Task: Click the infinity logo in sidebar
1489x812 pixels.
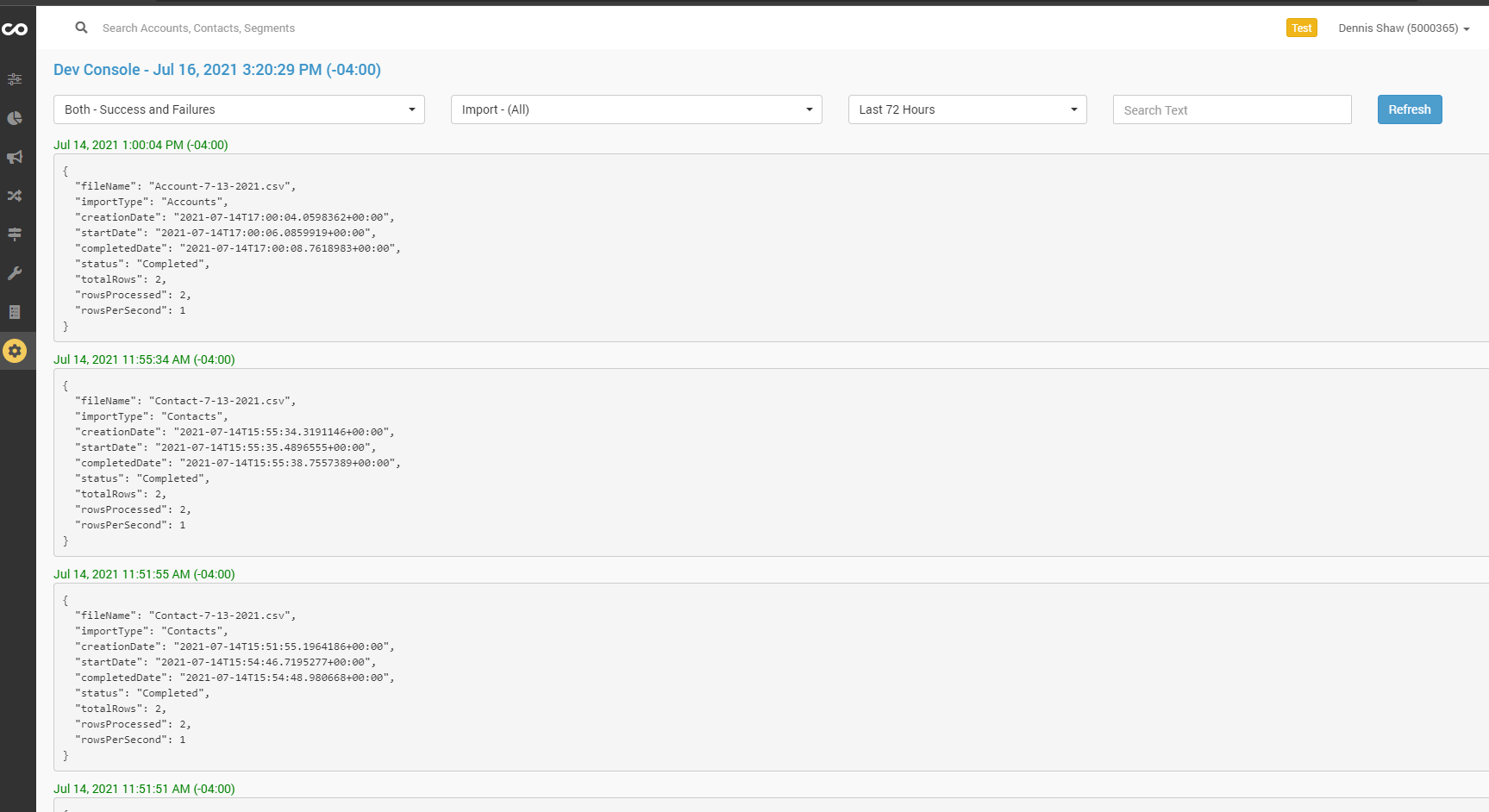Action: [x=15, y=29]
